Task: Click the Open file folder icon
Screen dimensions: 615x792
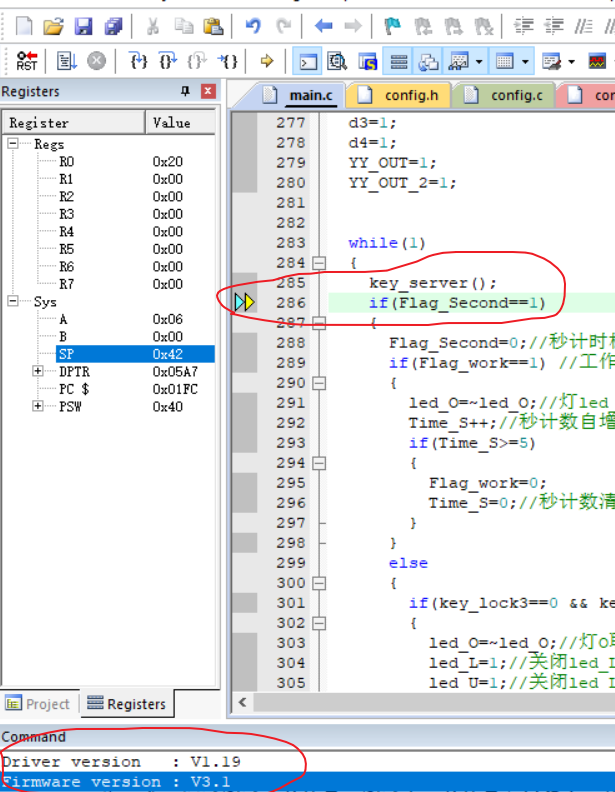Action: pyautogui.click(x=54, y=26)
